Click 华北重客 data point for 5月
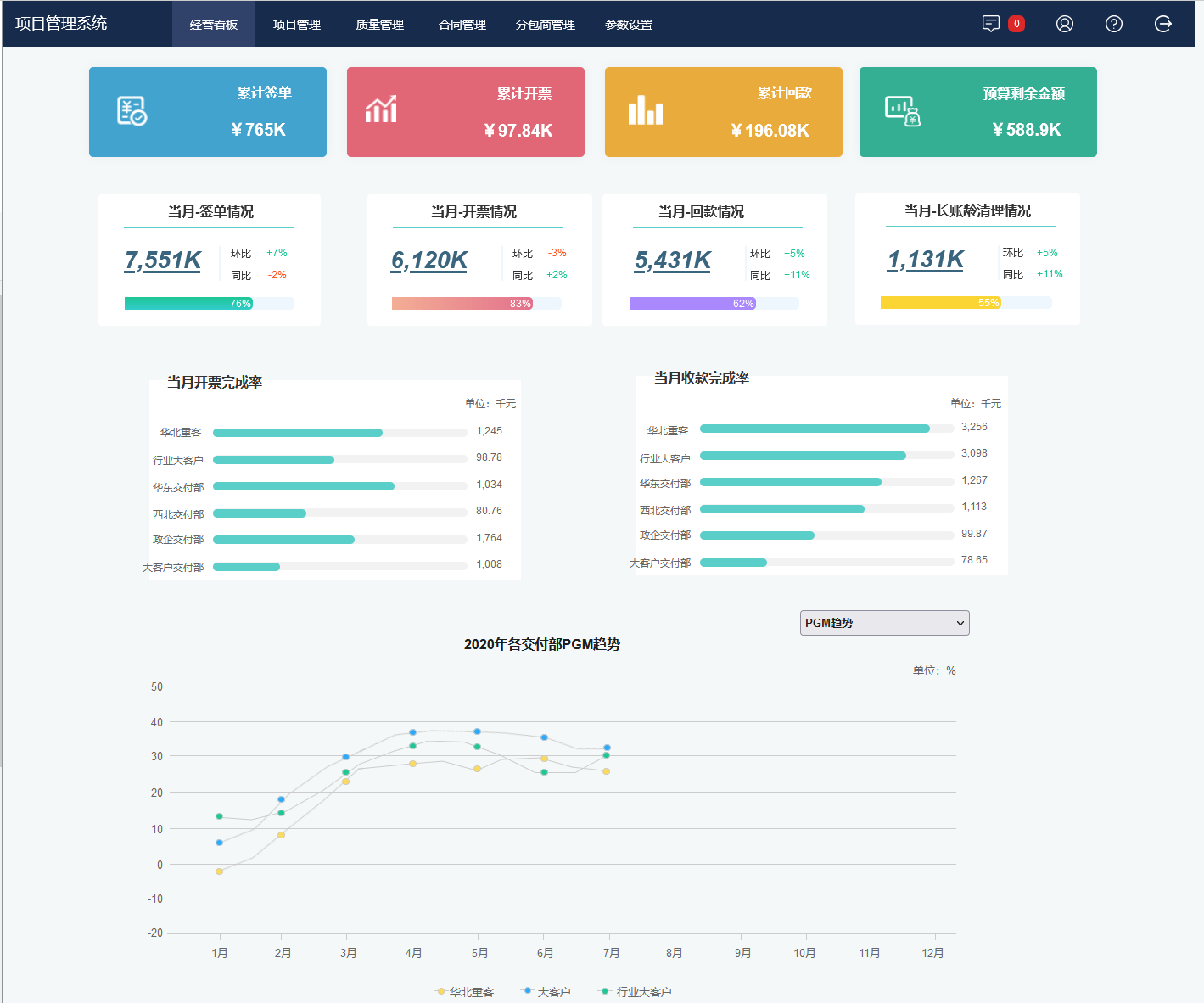 coord(478,769)
